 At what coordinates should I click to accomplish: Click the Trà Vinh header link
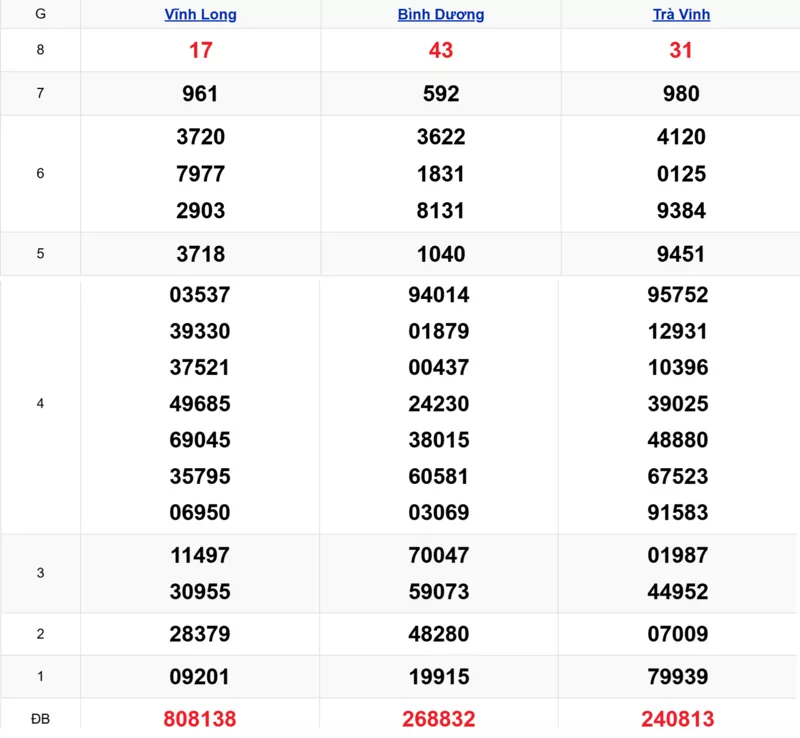[x=680, y=15]
